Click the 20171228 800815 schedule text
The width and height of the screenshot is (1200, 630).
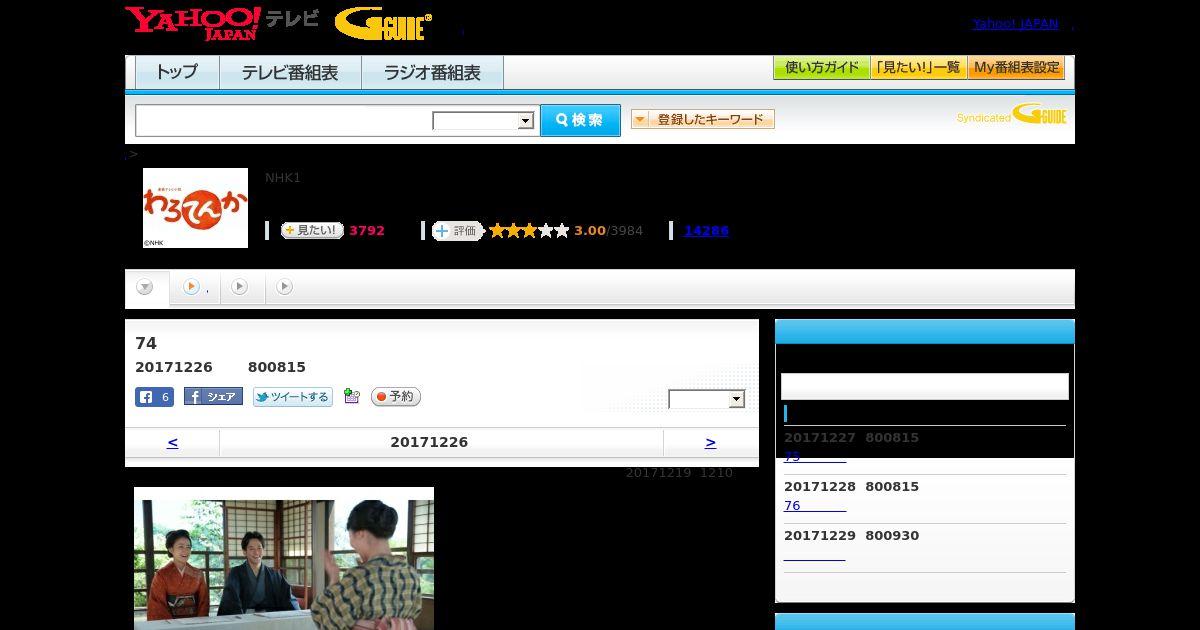(x=851, y=487)
